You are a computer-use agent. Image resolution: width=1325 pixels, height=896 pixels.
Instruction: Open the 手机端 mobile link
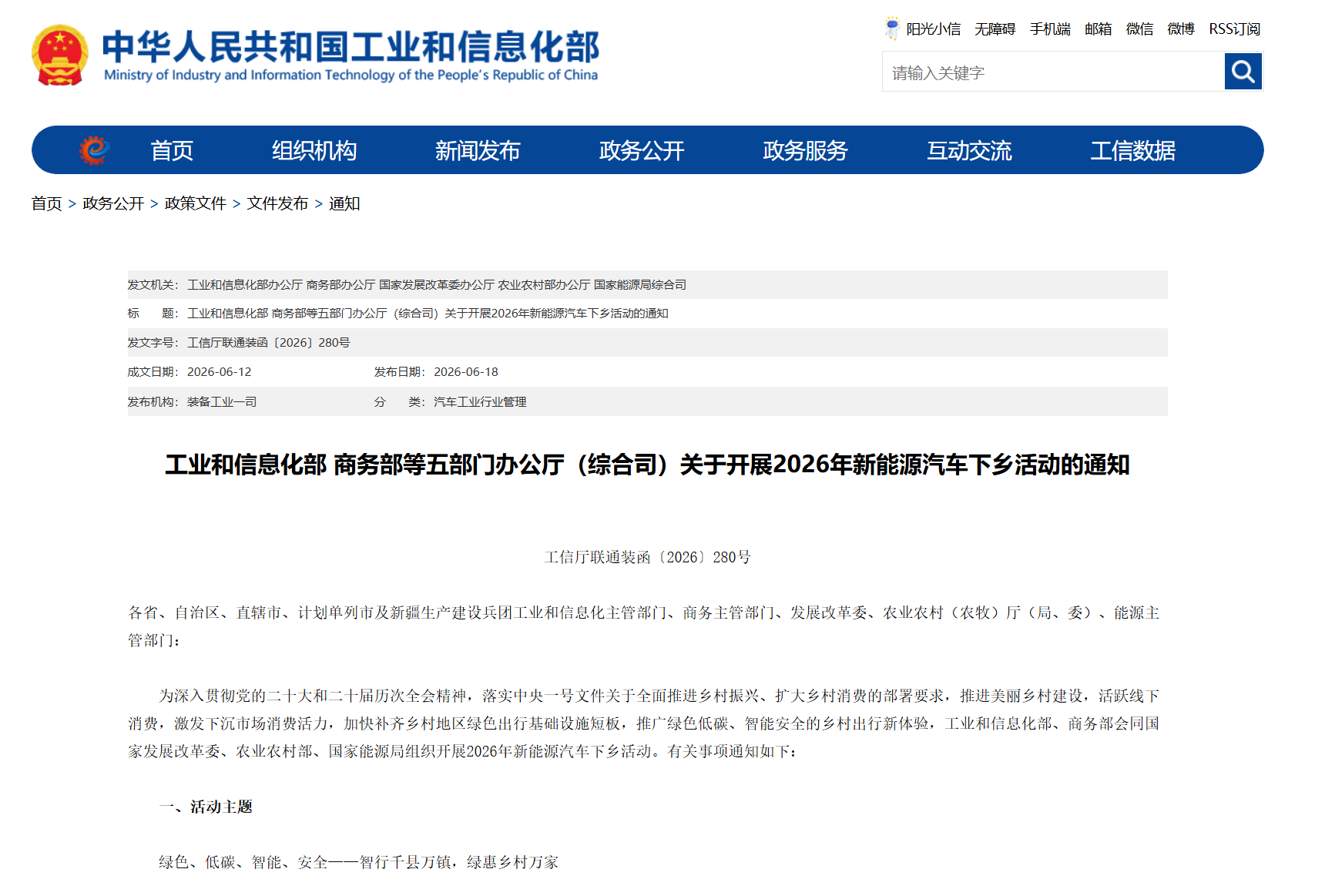pyautogui.click(x=1050, y=29)
